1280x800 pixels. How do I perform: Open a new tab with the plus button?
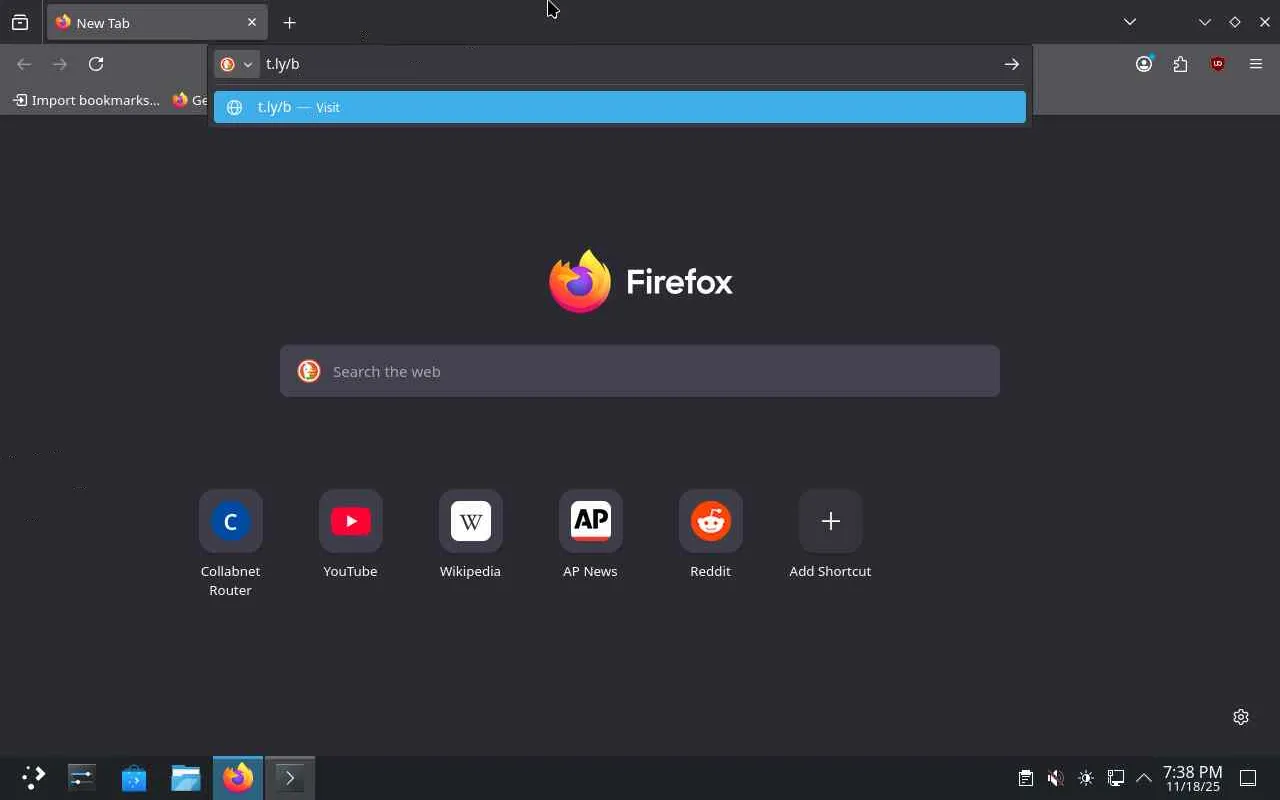[289, 22]
